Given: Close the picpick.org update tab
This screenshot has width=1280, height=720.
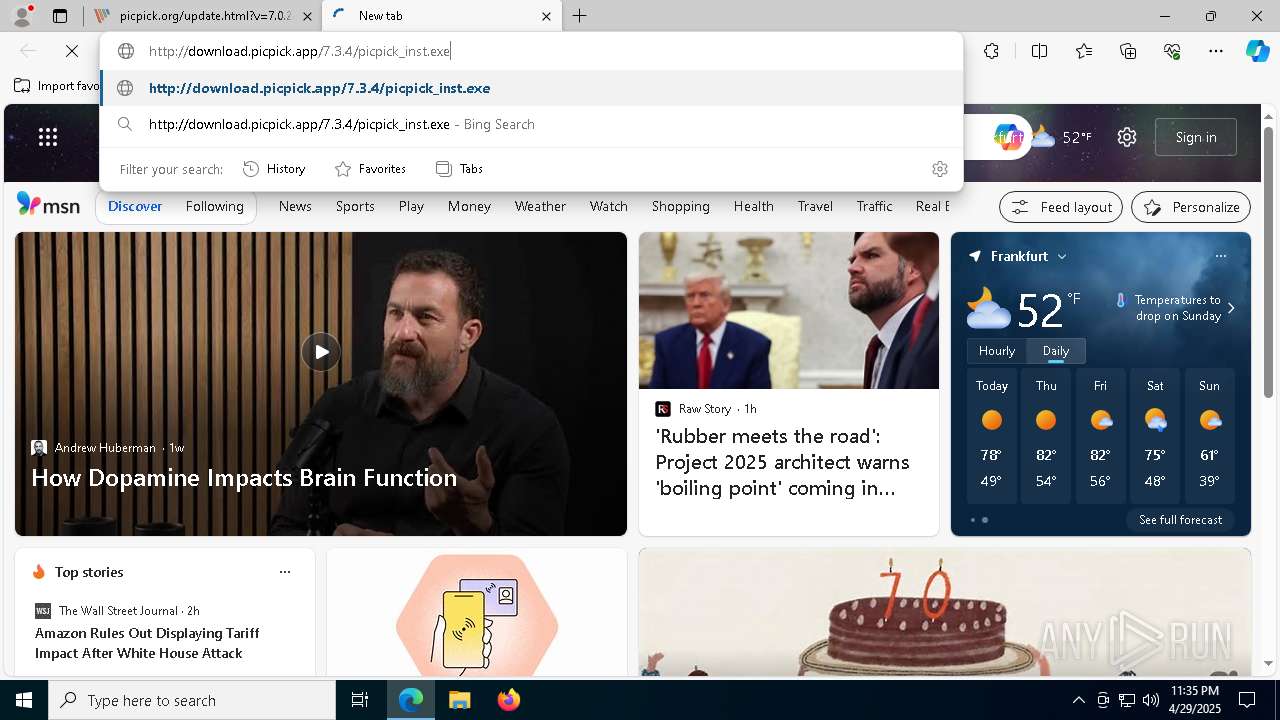Looking at the screenshot, I should coord(307,16).
